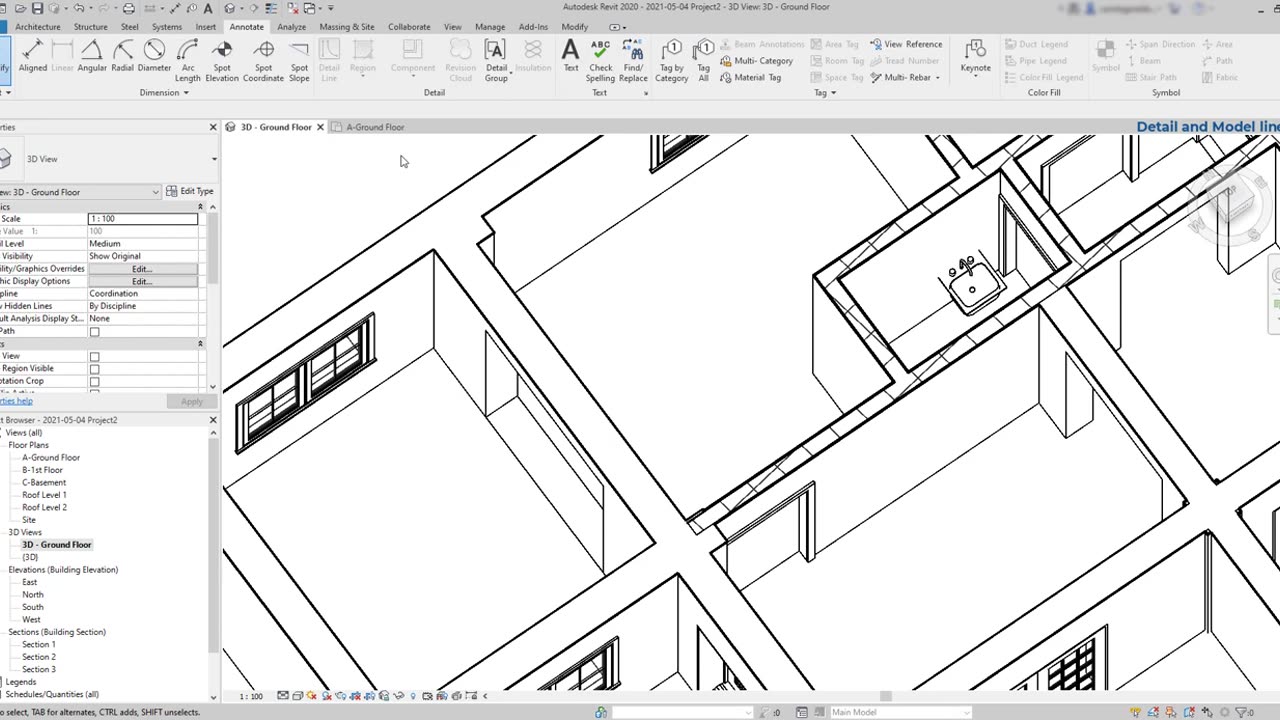Open the Multi-Rebar dropdown arrow
The width and height of the screenshot is (1280, 720).
pos(937,77)
